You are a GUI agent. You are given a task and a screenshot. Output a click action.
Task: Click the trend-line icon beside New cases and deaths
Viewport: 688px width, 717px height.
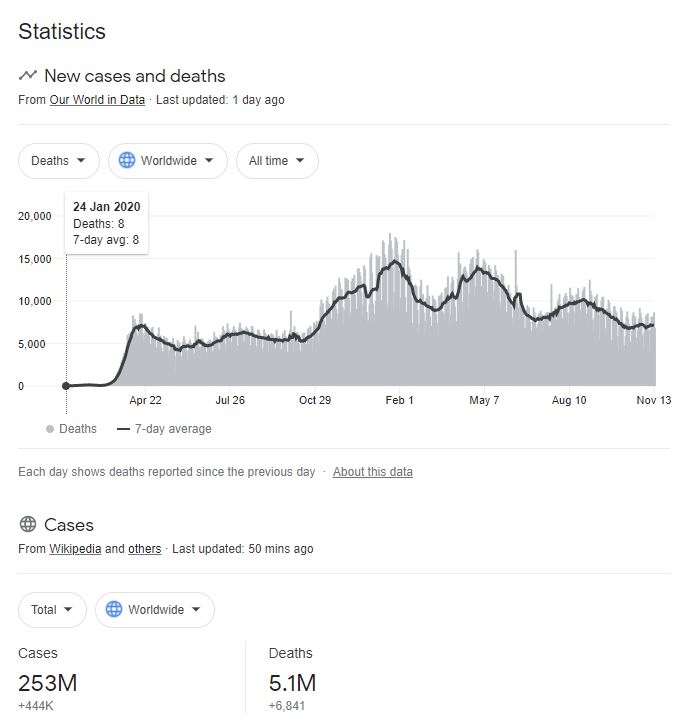tap(28, 75)
